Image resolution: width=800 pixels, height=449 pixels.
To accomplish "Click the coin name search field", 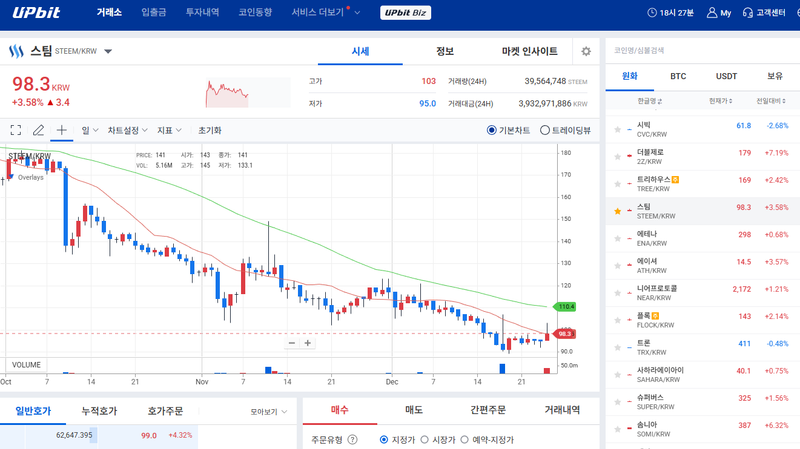I will [x=700, y=49].
